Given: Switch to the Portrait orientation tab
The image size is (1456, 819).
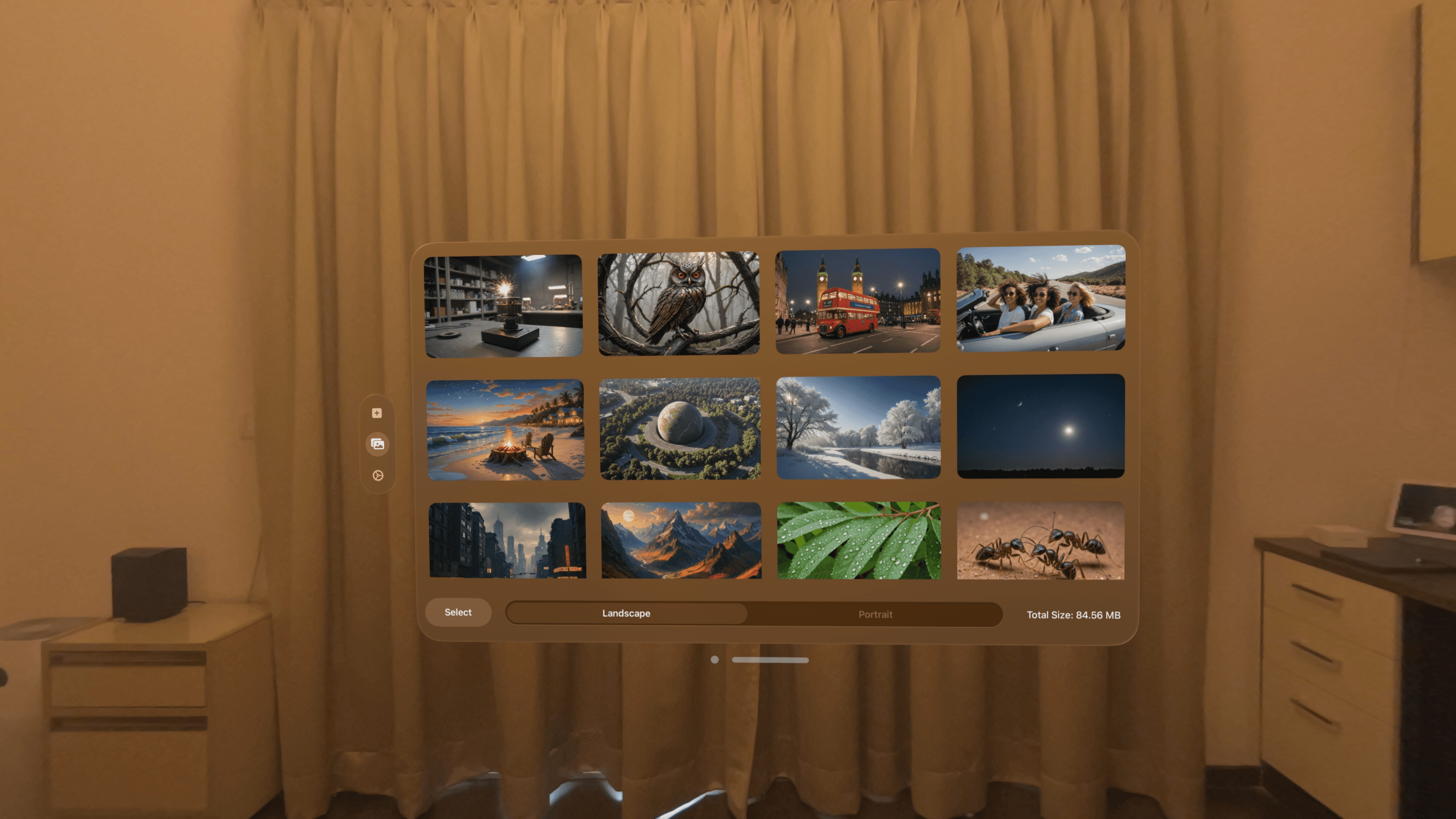Looking at the screenshot, I should [874, 614].
